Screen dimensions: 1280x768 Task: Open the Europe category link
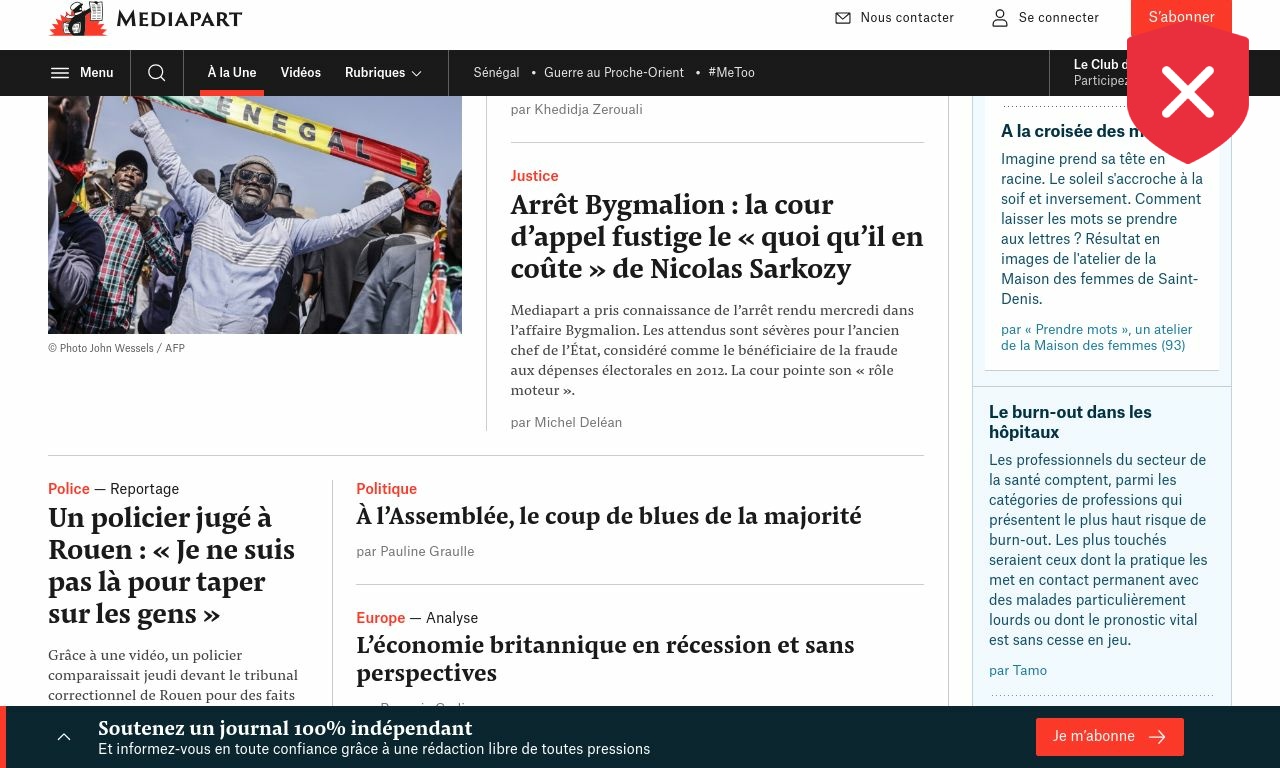[381, 618]
